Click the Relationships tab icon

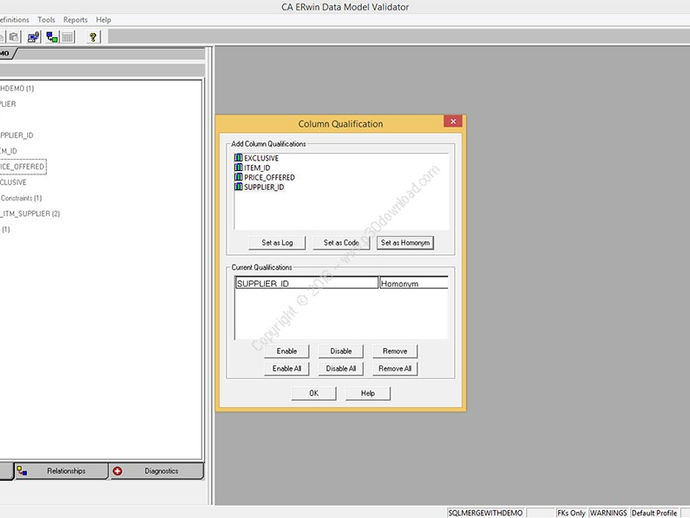click(x=22, y=471)
